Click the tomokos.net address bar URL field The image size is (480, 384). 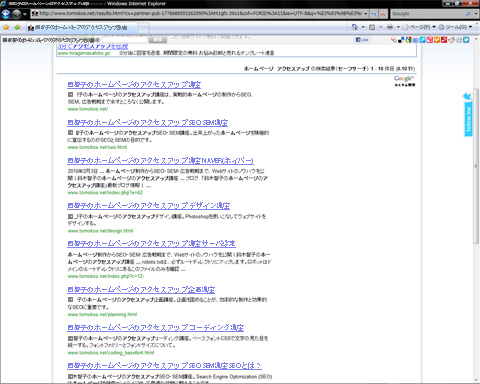click(197, 14)
